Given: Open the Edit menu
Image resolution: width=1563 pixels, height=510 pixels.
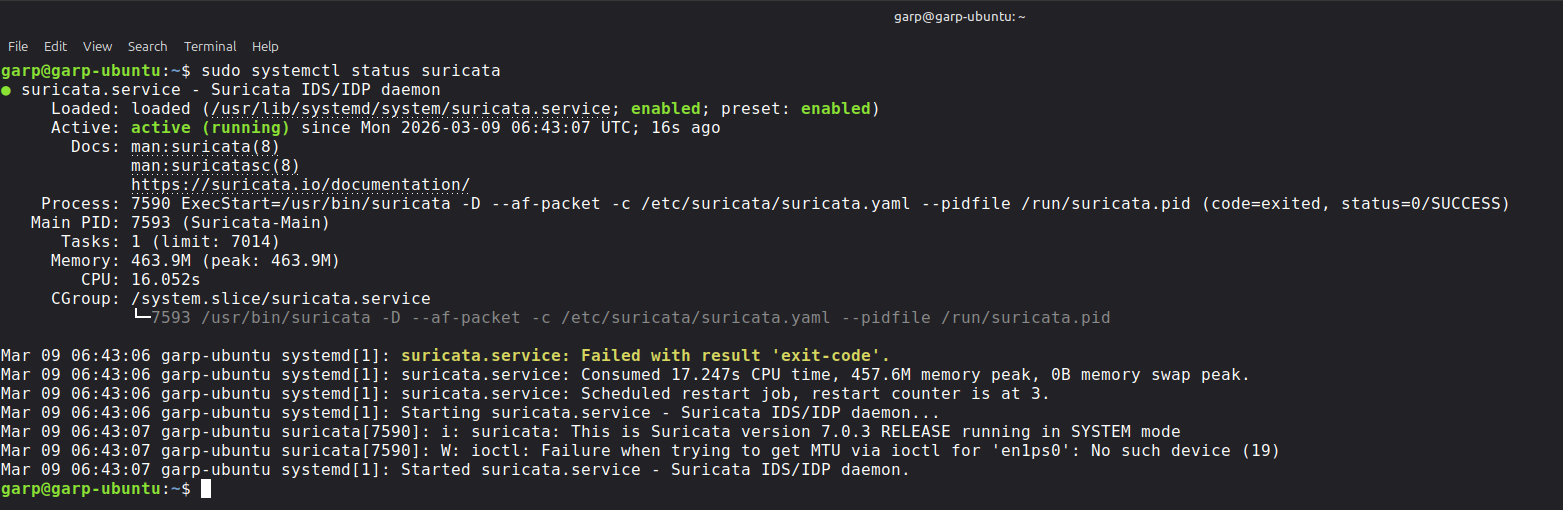Looking at the screenshot, I should pyautogui.click(x=55, y=46).
